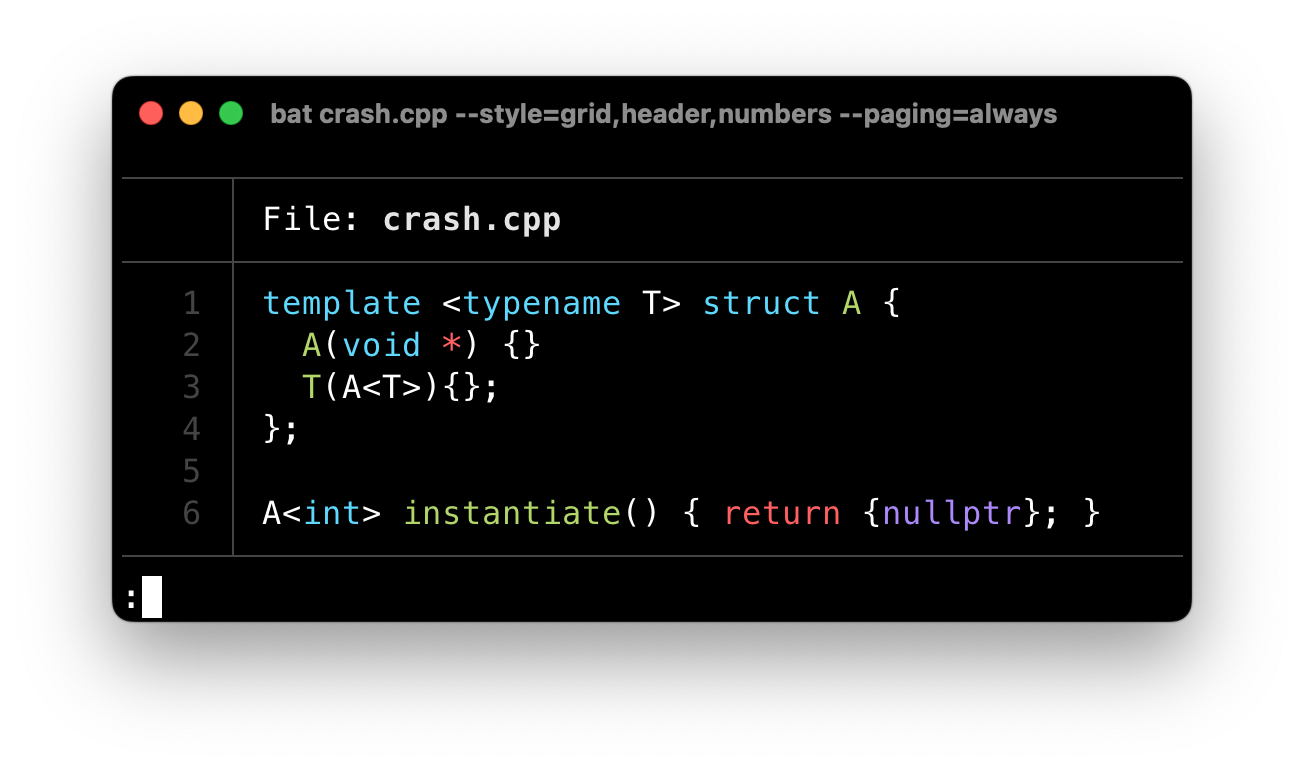Screen dimensions: 1304x770
Task: Click the window title bat crash.cpp command
Action: [x=663, y=114]
